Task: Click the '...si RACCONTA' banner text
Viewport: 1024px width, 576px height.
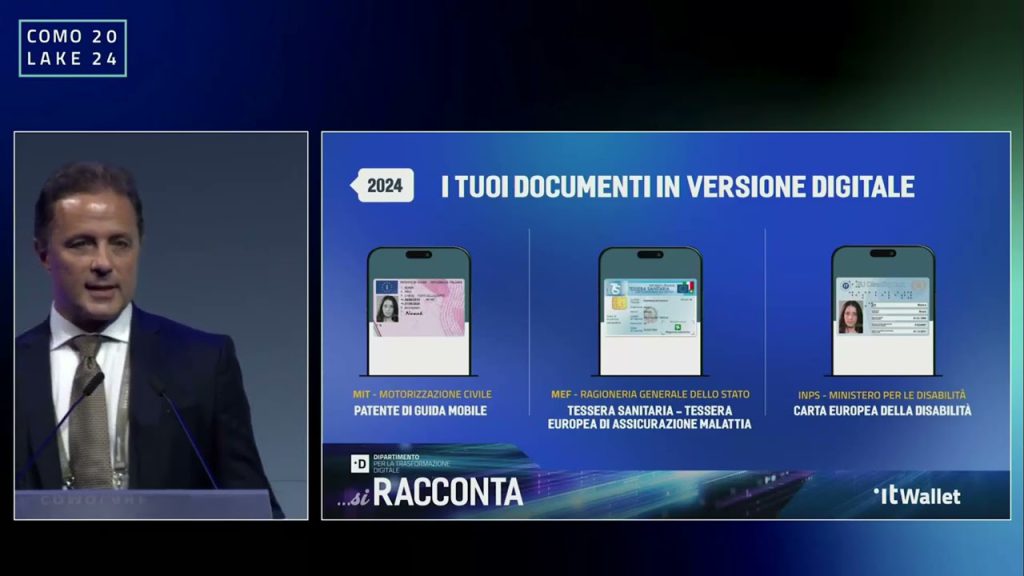Action: pos(430,493)
